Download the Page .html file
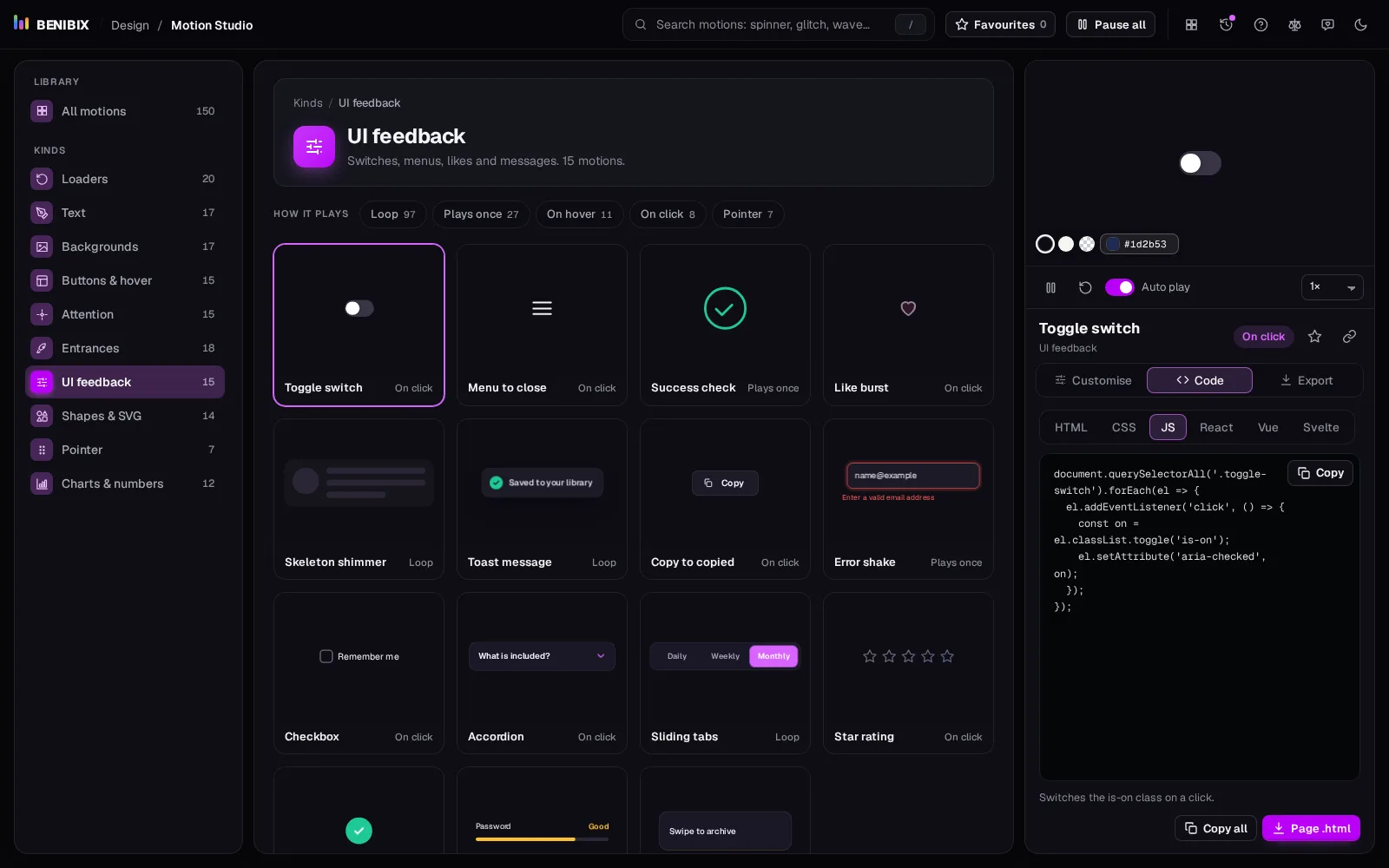This screenshot has height=868, width=1389. click(1311, 828)
